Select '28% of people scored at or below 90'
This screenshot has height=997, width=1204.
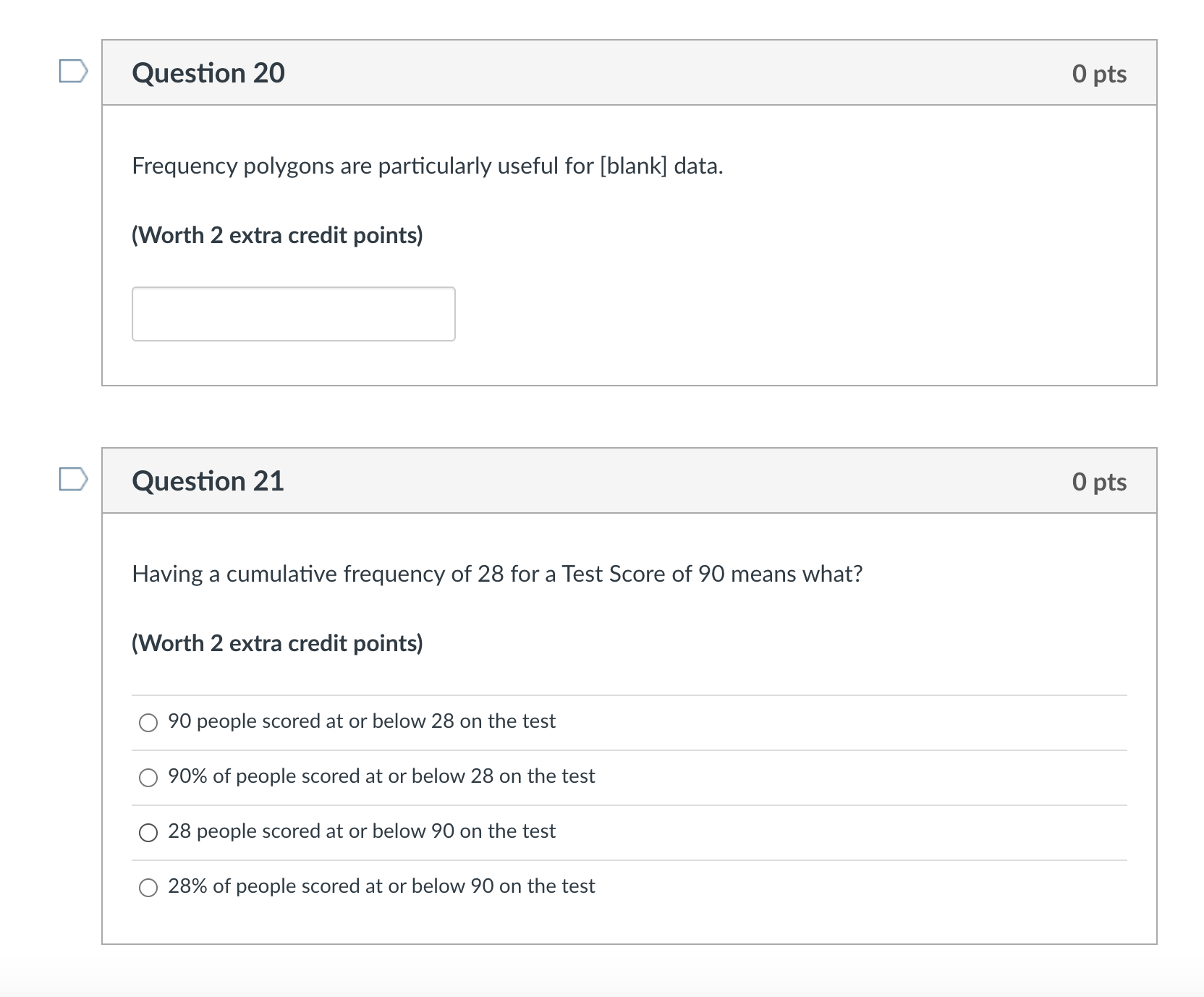381,886
